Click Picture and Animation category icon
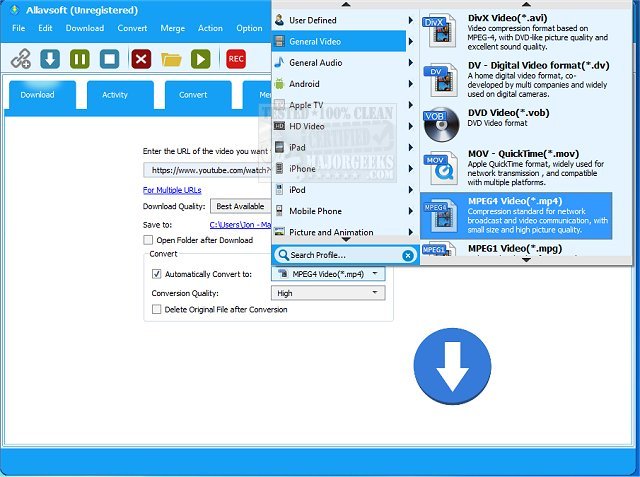Viewport: 640px width, 477px height. pos(279,232)
